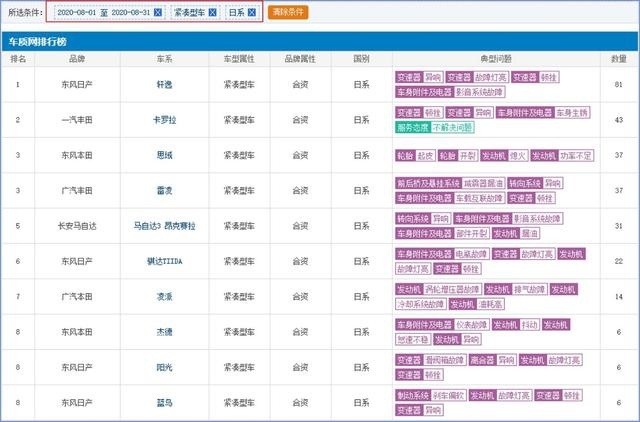Select the 制动系统 刹车偏软 tag
Viewport: 640px width, 422px height.
click(431, 395)
